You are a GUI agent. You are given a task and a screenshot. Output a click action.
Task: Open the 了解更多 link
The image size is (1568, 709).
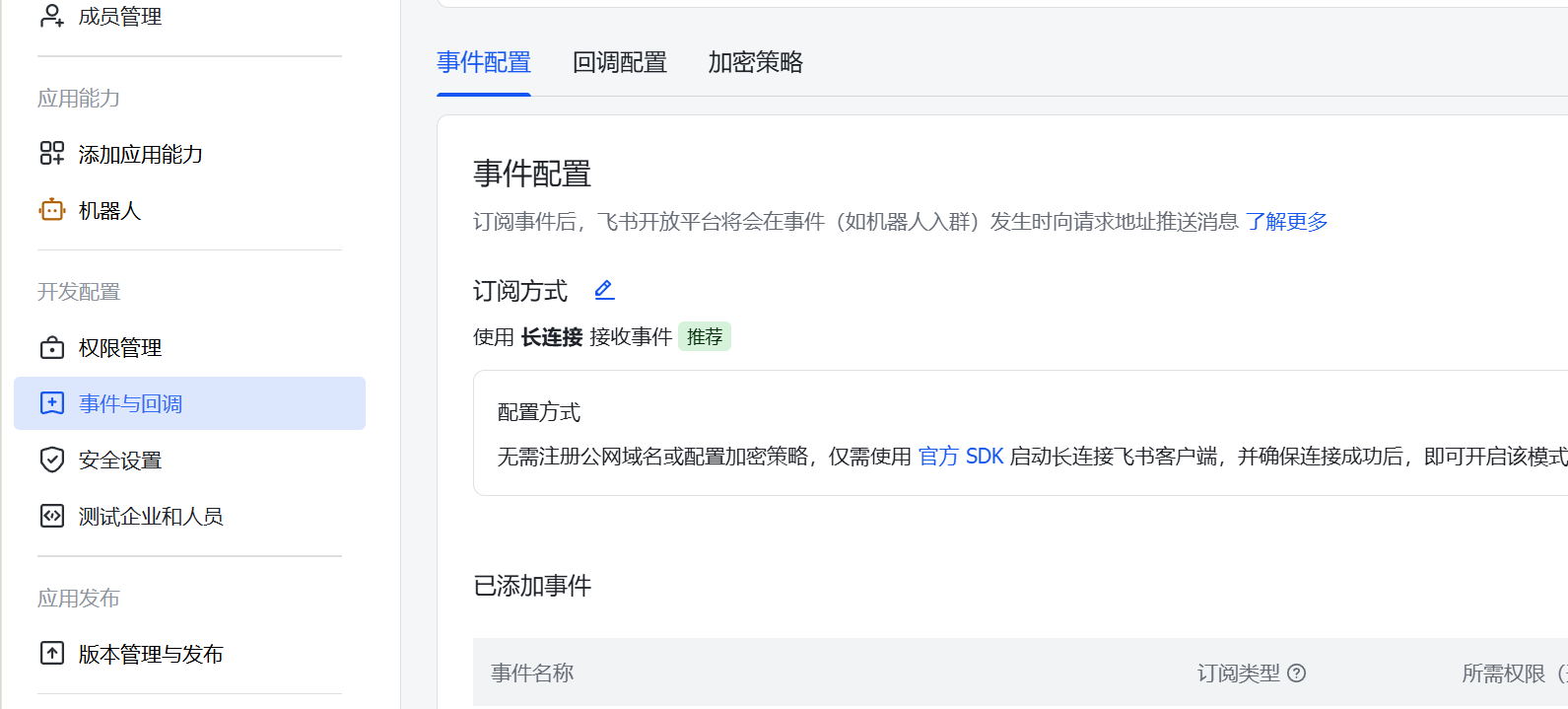[1286, 222]
